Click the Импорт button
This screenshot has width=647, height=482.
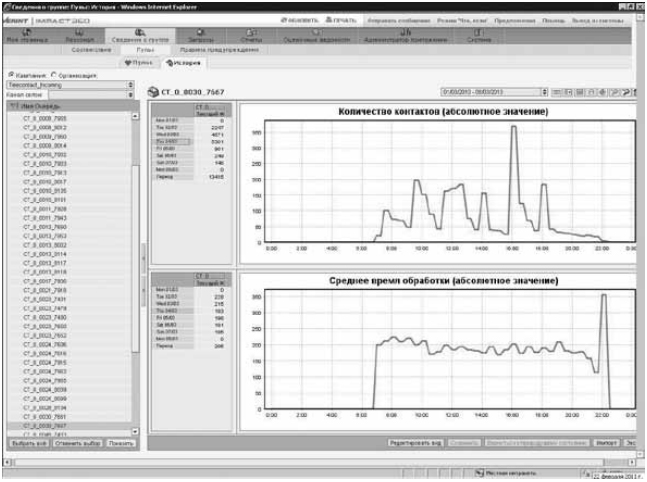tap(606, 442)
